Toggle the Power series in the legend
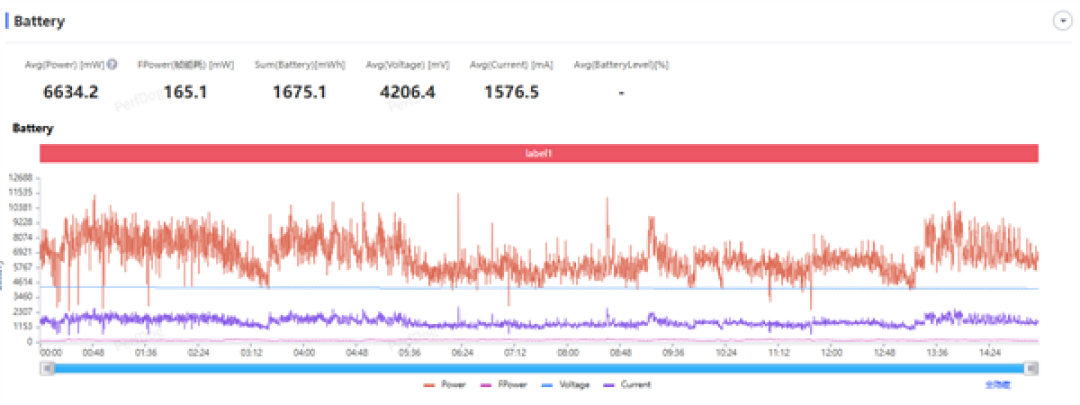 click(x=444, y=385)
